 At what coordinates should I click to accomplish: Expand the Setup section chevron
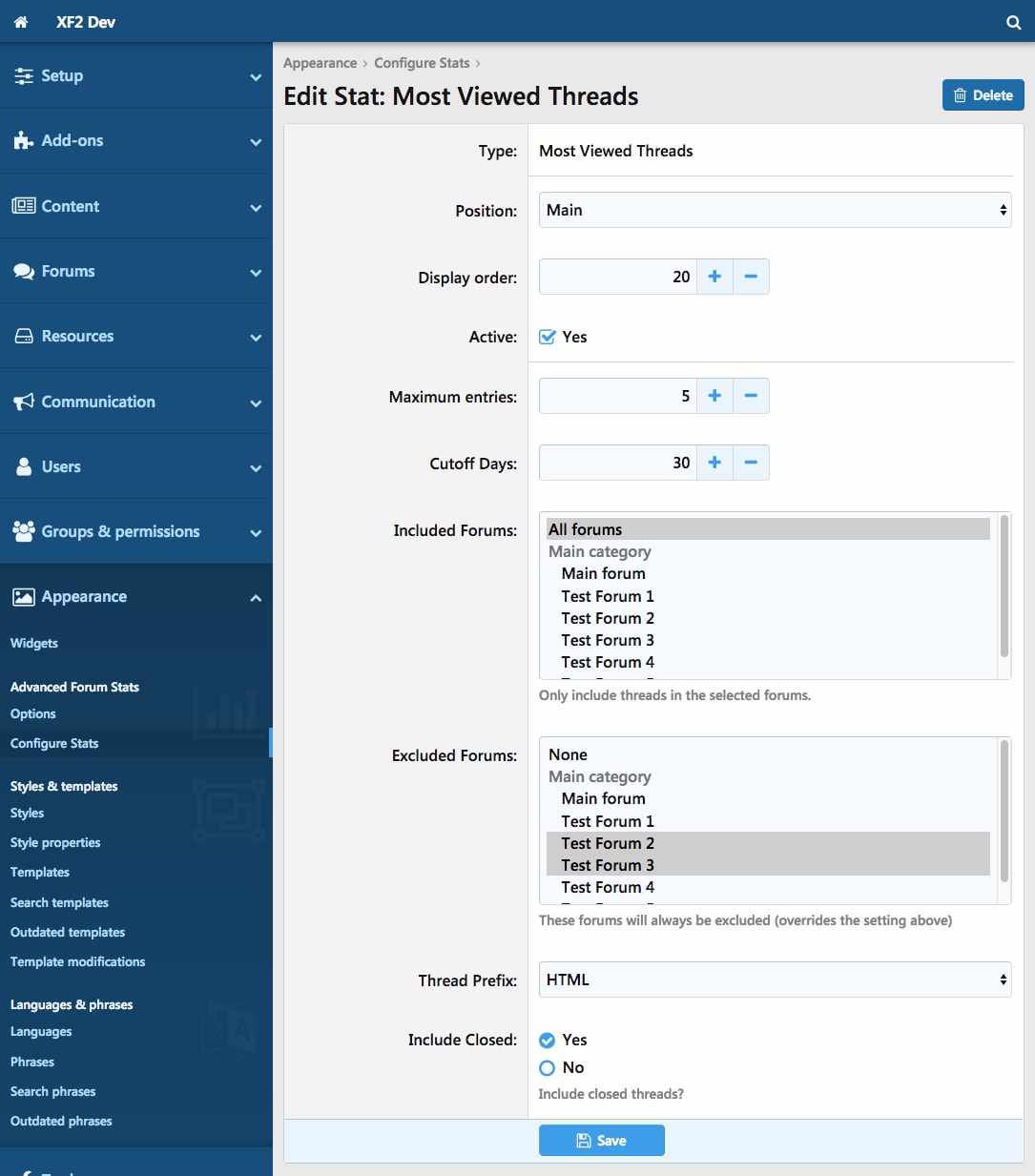tap(256, 77)
